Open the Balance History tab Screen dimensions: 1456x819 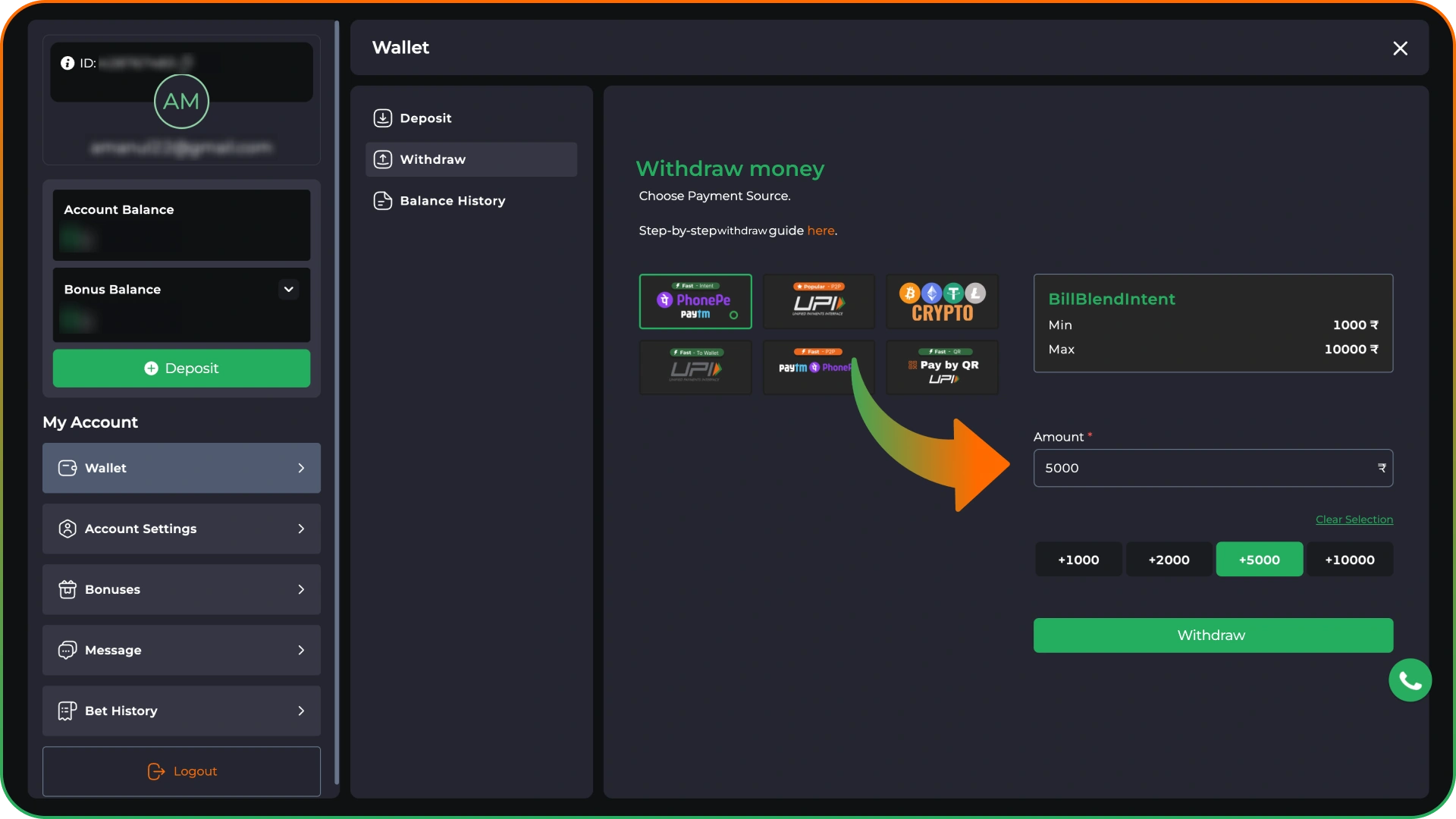[471, 201]
